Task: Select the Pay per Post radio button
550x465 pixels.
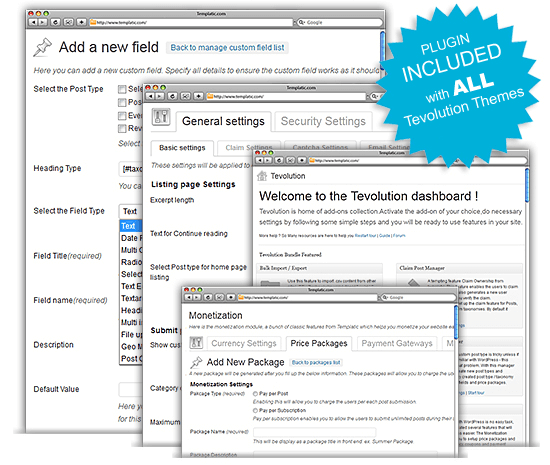Action: click(255, 394)
